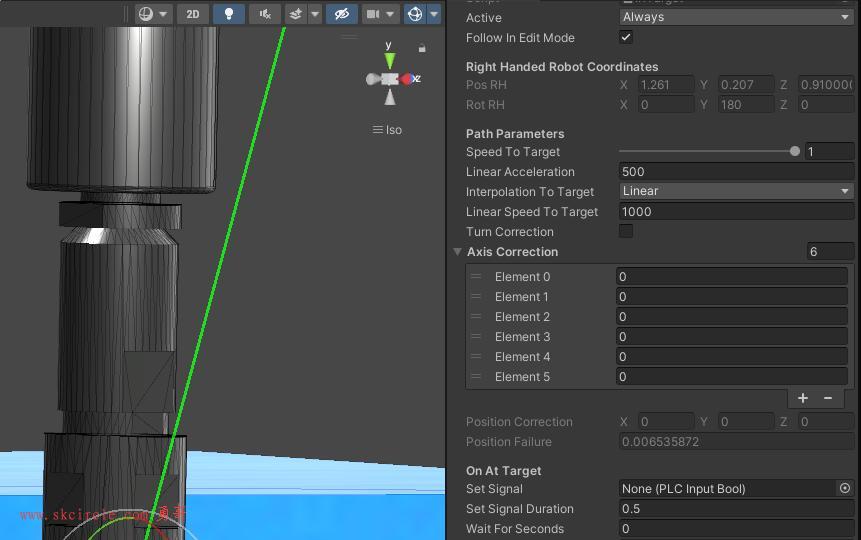Screen dimensions: 861x540
Task: Toggle the gizmo rotation lock icon
Action: tap(422, 48)
